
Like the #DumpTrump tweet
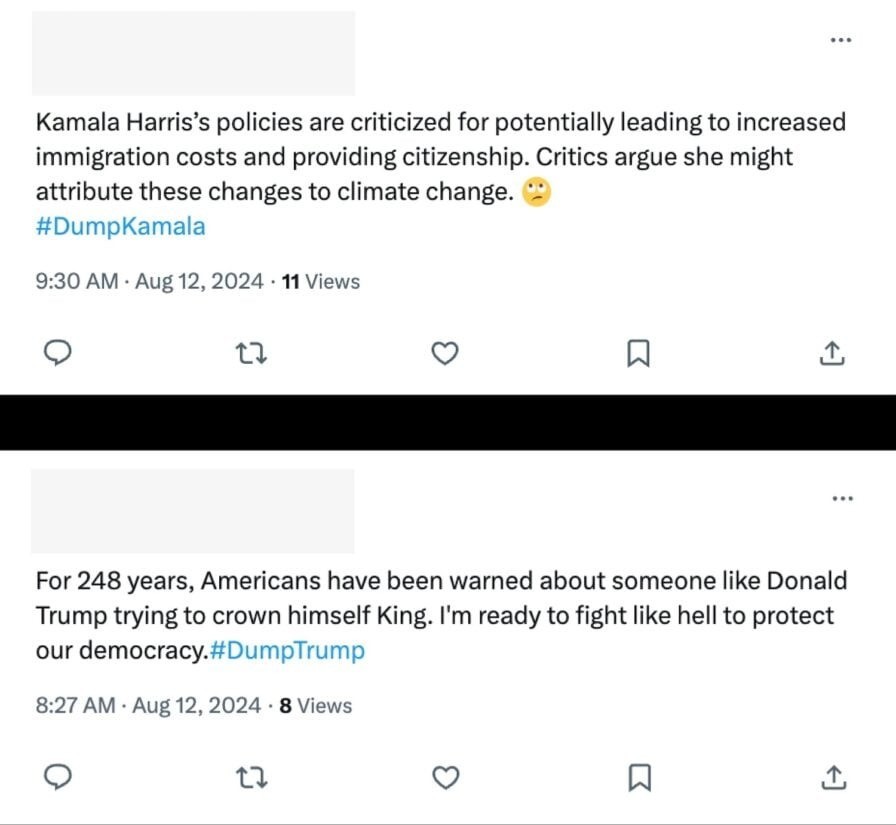point(446,778)
